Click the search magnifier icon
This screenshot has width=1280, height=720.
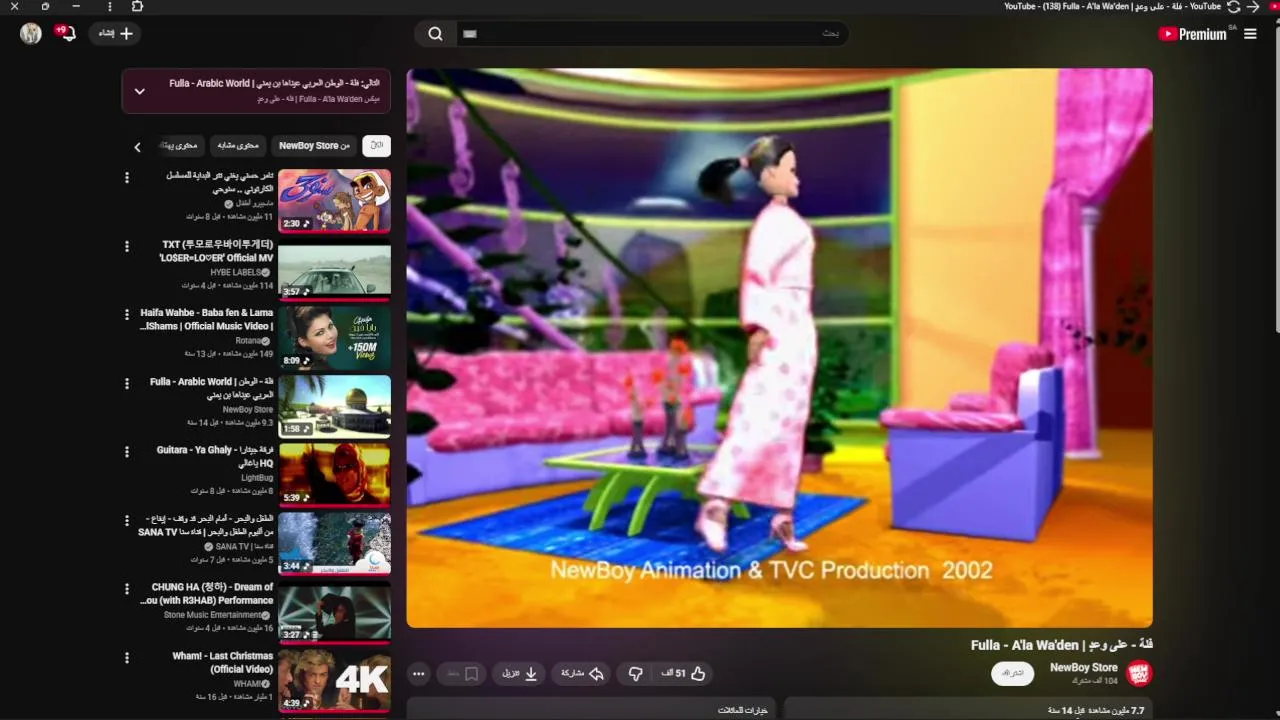[x=435, y=34]
